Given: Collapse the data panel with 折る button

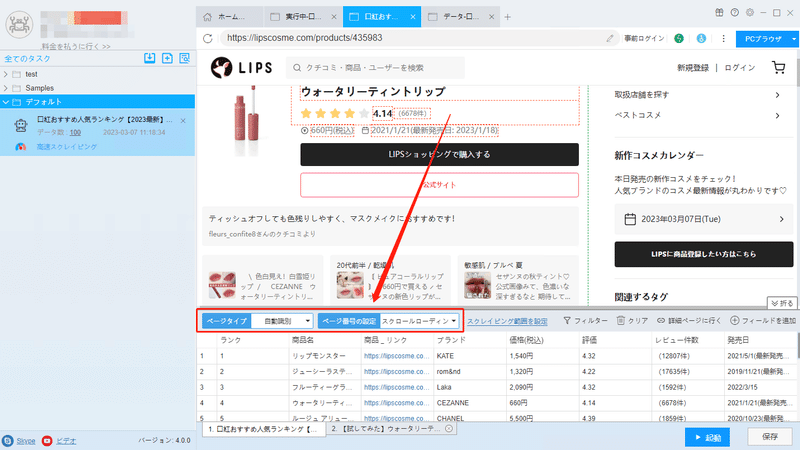Looking at the screenshot, I should pyautogui.click(x=782, y=303).
